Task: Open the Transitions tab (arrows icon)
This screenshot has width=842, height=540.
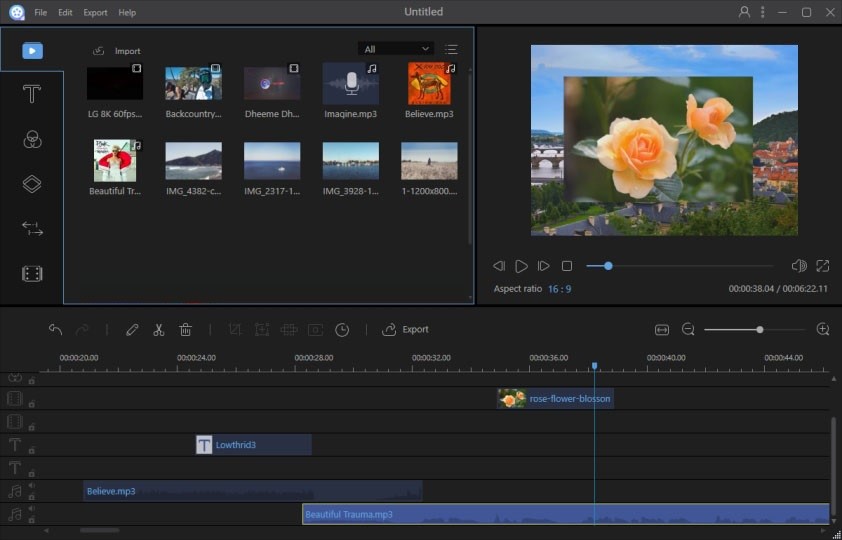Action: click(x=32, y=229)
